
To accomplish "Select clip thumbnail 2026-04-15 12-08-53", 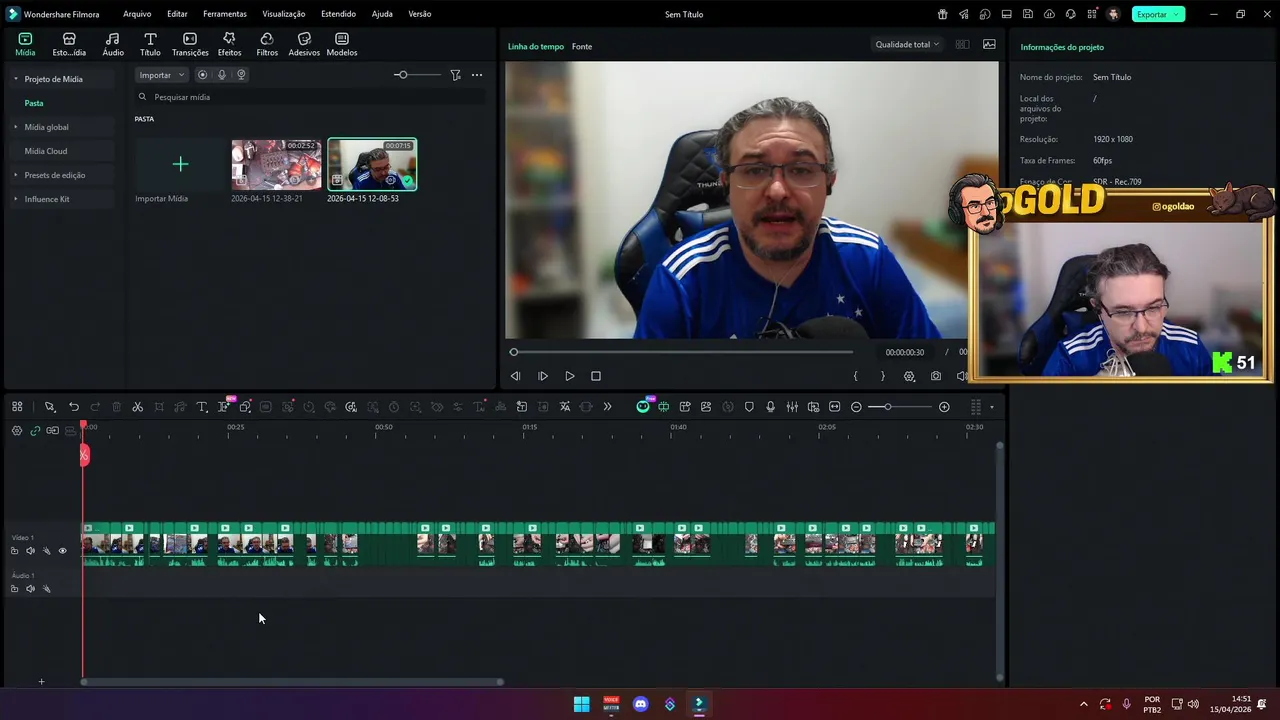I will [x=372, y=164].
